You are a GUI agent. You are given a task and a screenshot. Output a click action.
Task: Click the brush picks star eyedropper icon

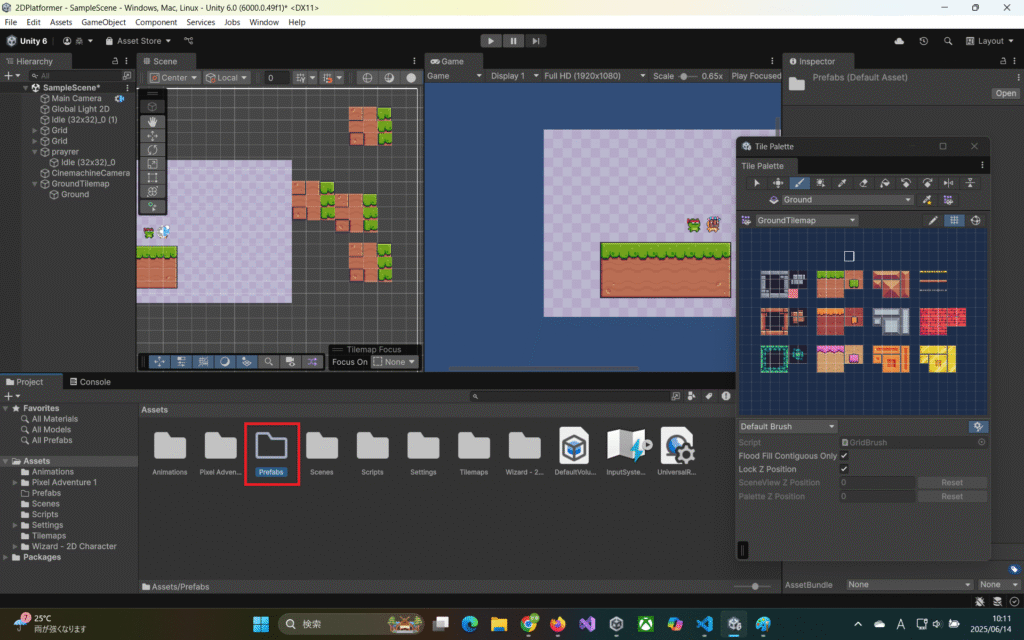click(927, 200)
